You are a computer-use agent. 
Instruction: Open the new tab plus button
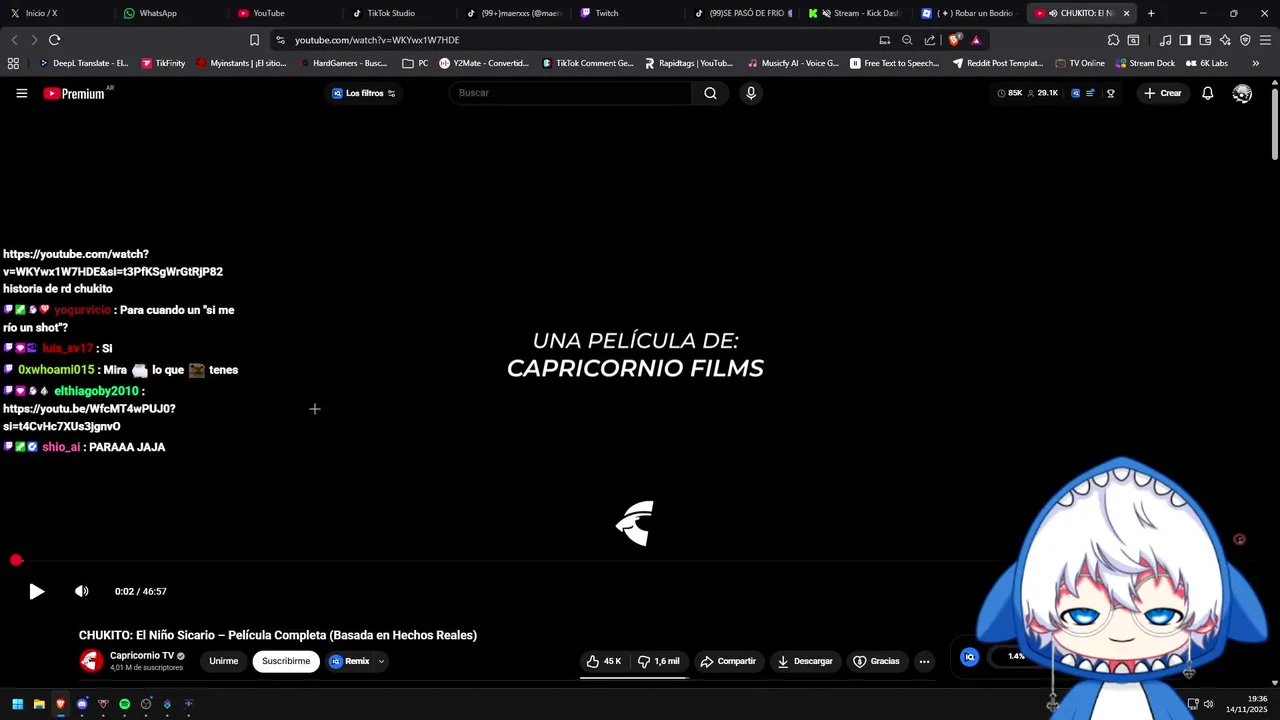tap(1151, 13)
